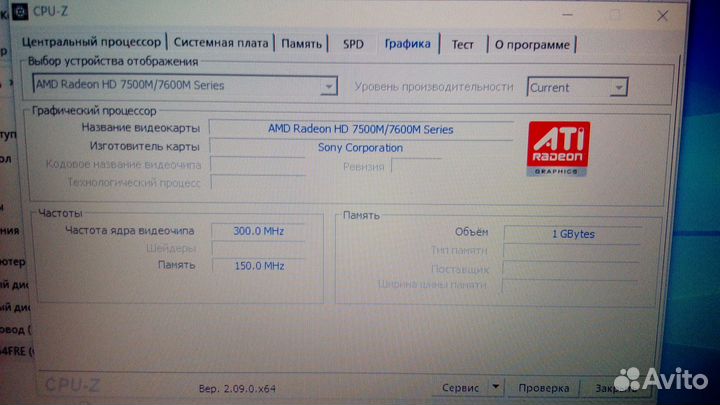
Task: Click the 1 GBytes memory size value
Action: 573,234
